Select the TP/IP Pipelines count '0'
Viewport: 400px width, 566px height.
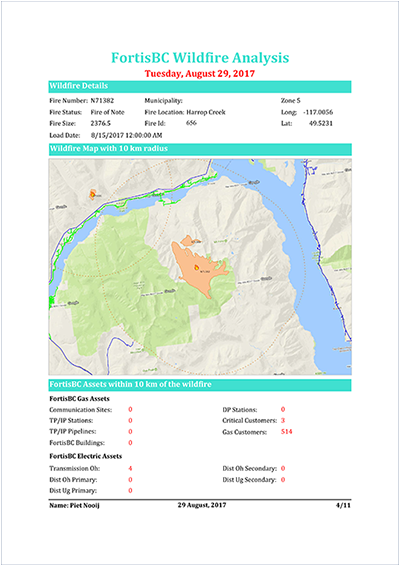coord(130,431)
